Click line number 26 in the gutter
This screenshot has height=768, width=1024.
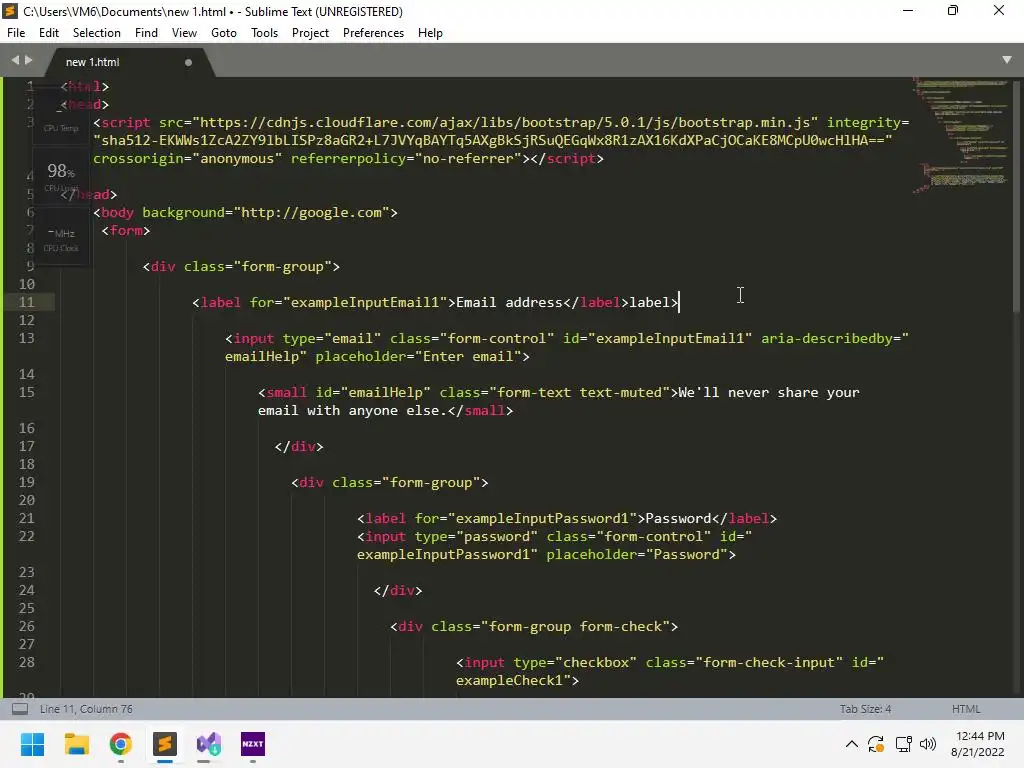click(26, 626)
